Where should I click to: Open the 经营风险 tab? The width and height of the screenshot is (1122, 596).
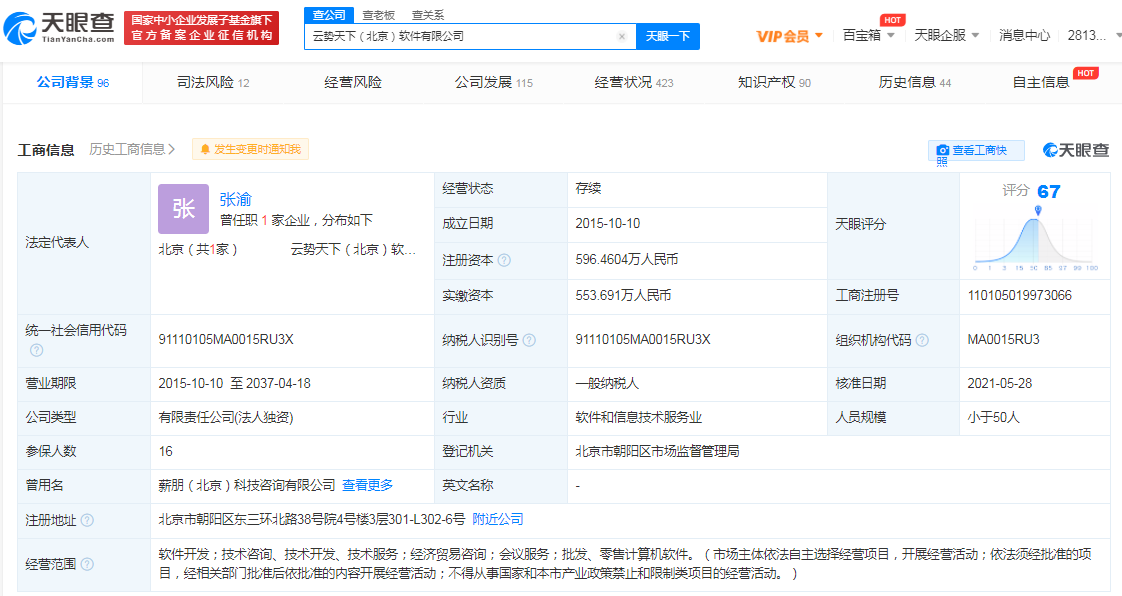click(x=353, y=82)
